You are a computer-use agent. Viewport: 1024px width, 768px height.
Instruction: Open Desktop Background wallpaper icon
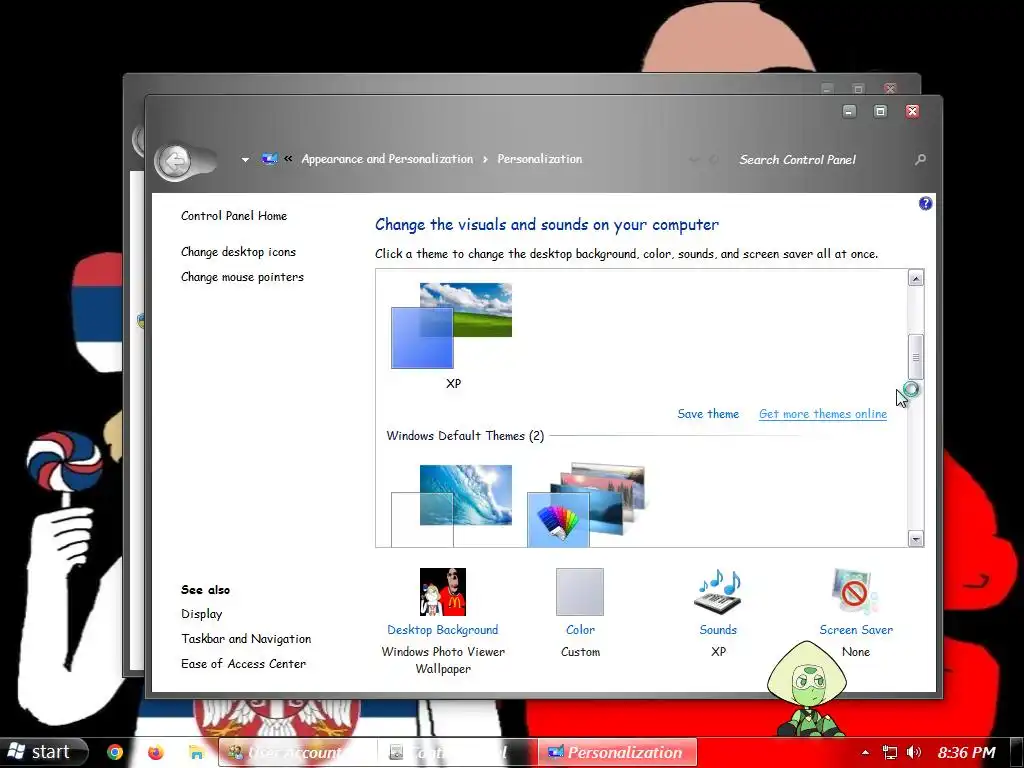coord(443,592)
